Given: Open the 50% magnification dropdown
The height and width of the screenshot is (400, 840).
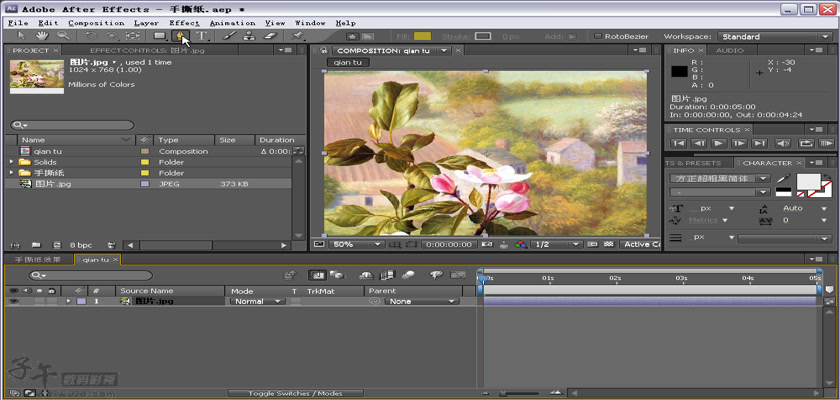Looking at the screenshot, I should pos(357,245).
